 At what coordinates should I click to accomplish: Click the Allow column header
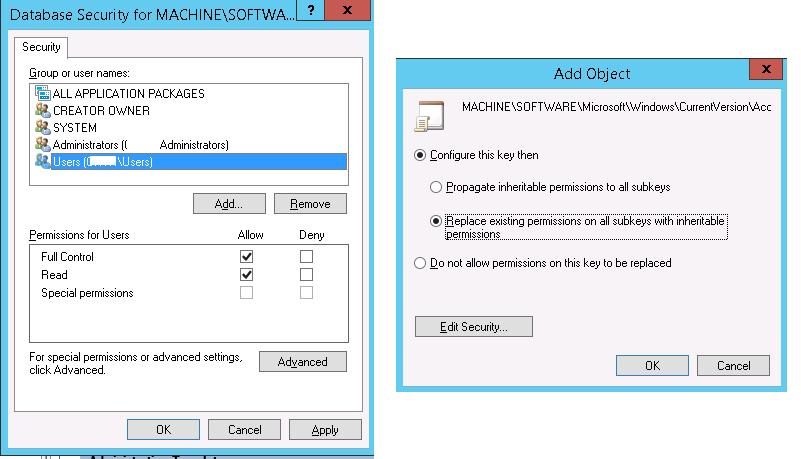pos(250,235)
